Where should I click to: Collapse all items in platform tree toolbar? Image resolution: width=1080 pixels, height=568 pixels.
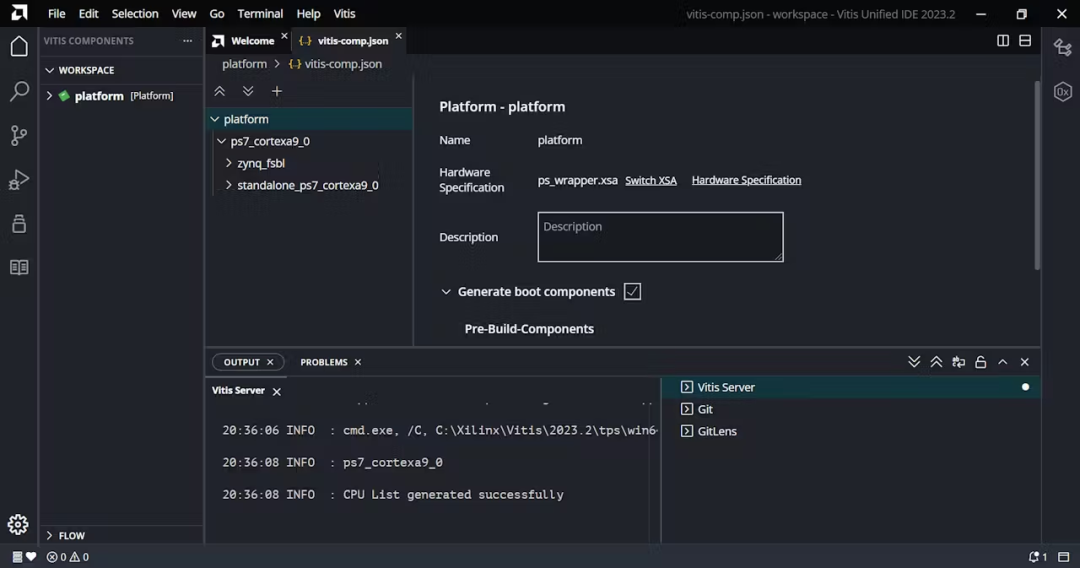point(220,91)
